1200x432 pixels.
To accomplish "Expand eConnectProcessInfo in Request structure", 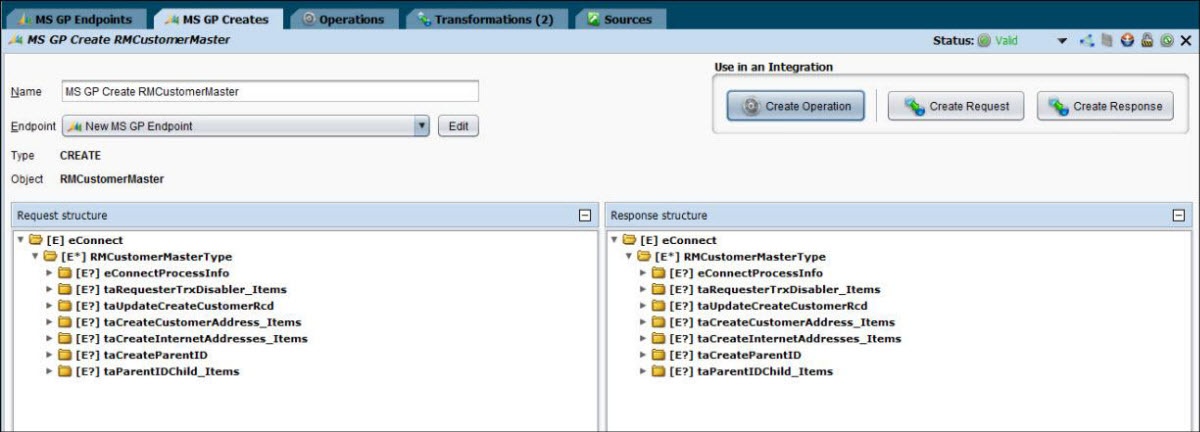I will (50, 273).
